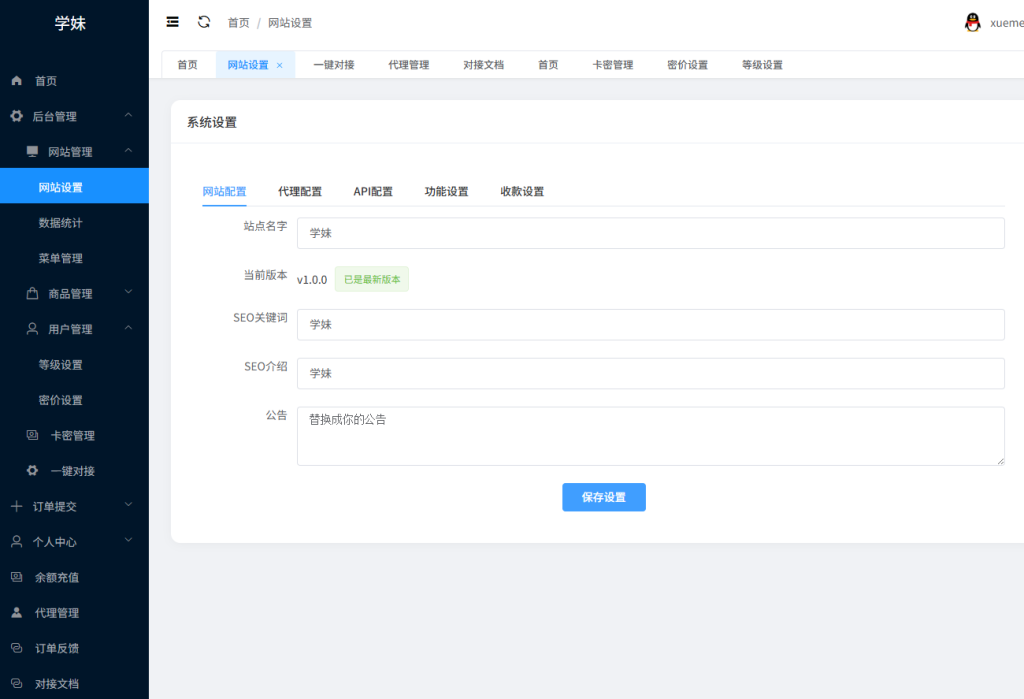
Task: Click the 公告 textarea
Action: (x=650, y=436)
